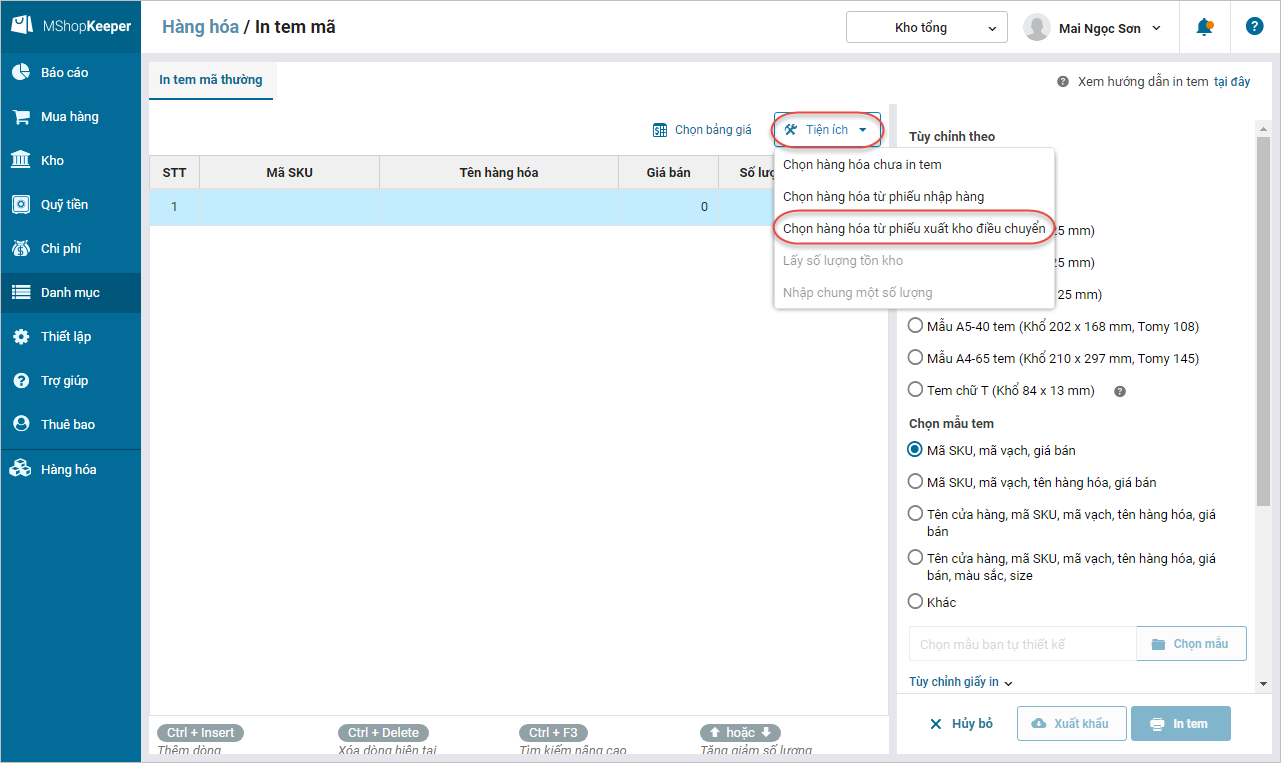The height and width of the screenshot is (763, 1281).
Task: Click the In tem print button
Action: click(x=1181, y=724)
